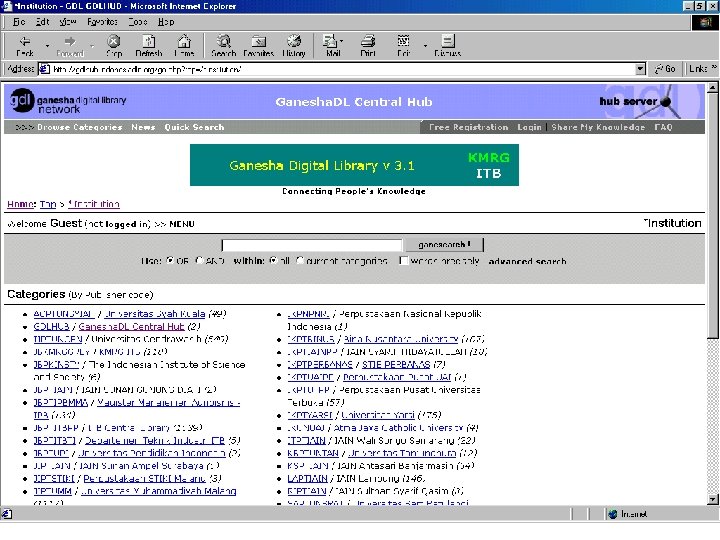The width and height of the screenshot is (720, 540).
Task: Click the Discuss toolbar icon
Action: tap(447, 45)
